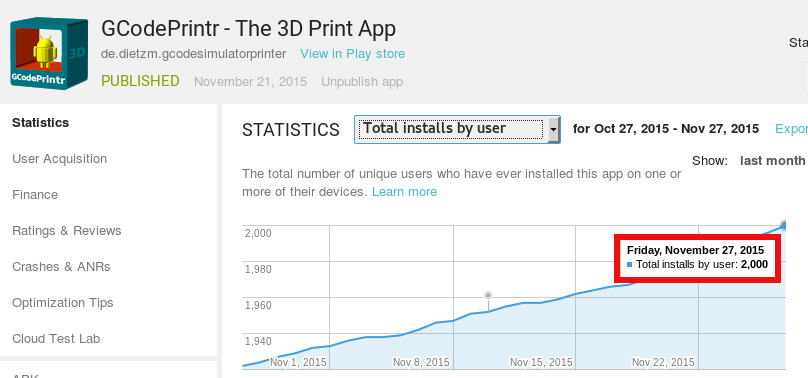This screenshot has height=378, width=808.
Task: Open the View in Play store link
Action: (x=352, y=54)
